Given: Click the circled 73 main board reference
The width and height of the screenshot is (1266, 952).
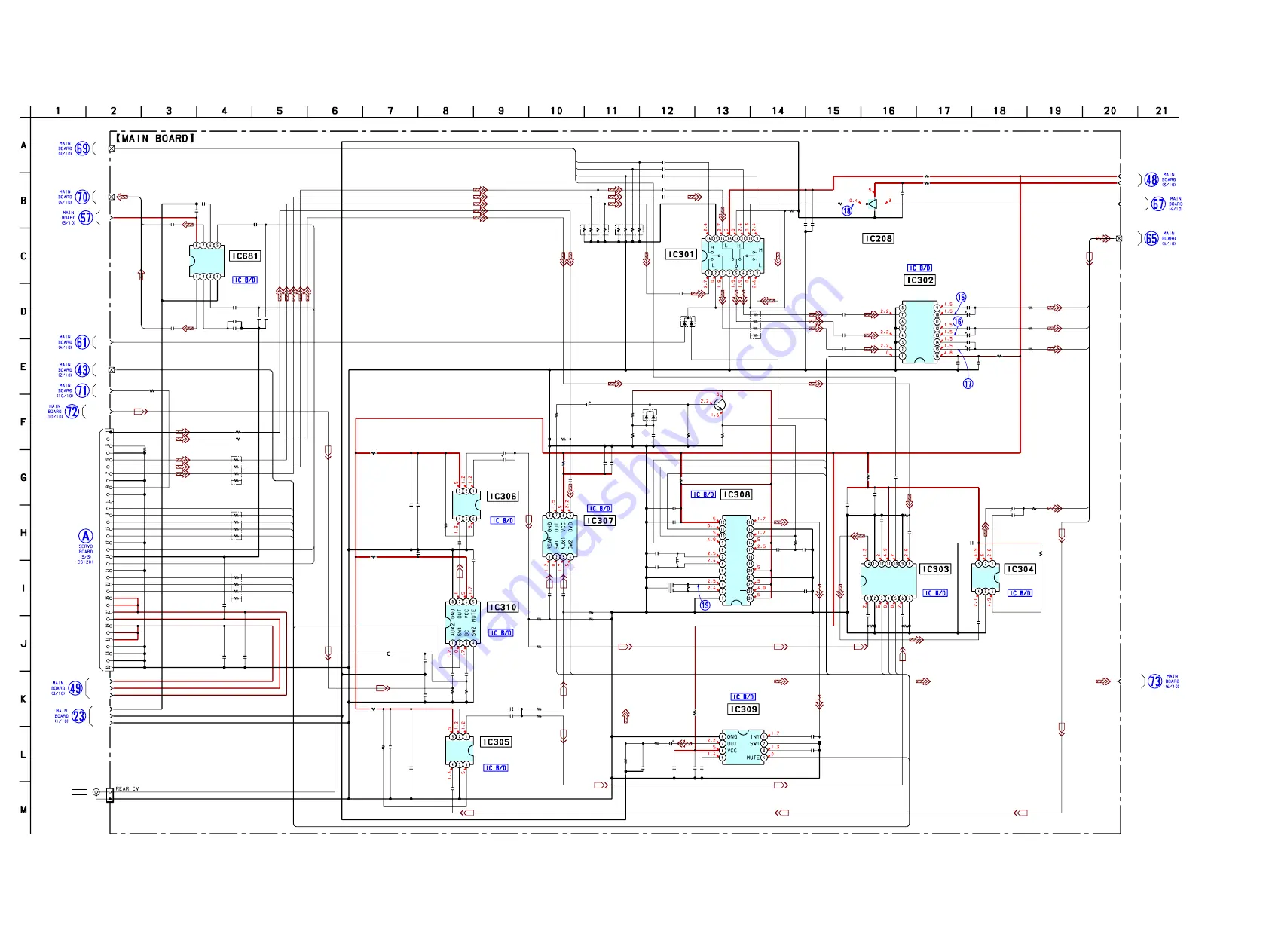Looking at the screenshot, I should pos(1154,682).
